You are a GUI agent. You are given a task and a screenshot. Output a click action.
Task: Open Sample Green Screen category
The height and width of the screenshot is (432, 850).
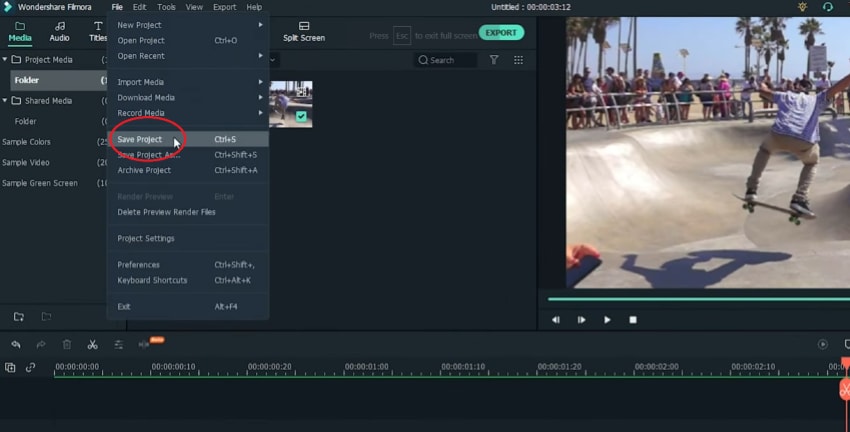[x=40, y=183]
